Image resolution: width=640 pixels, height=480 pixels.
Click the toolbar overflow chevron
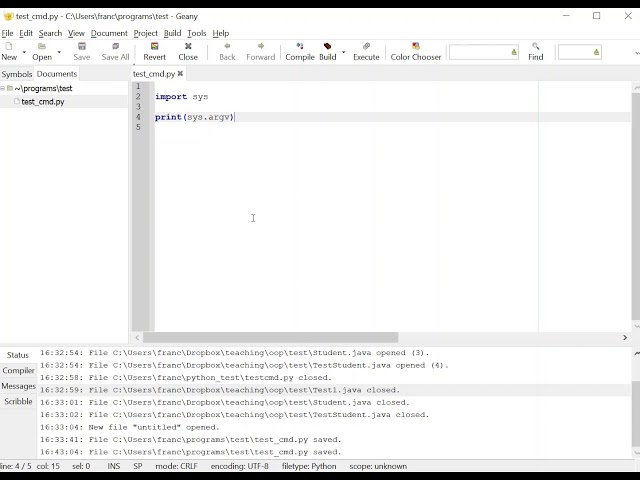point(637,52)
